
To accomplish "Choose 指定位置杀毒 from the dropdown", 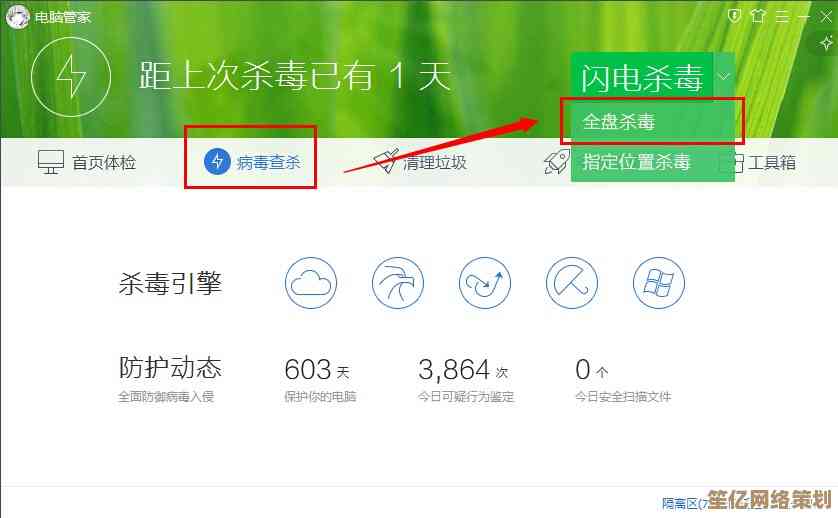I will [637, 161].
